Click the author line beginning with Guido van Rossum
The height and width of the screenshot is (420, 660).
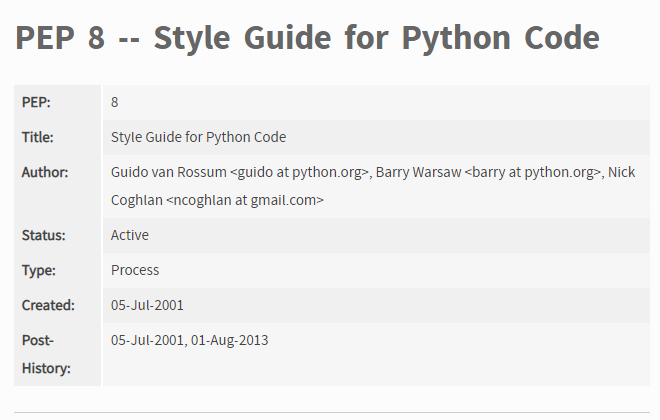click(373, 172)
